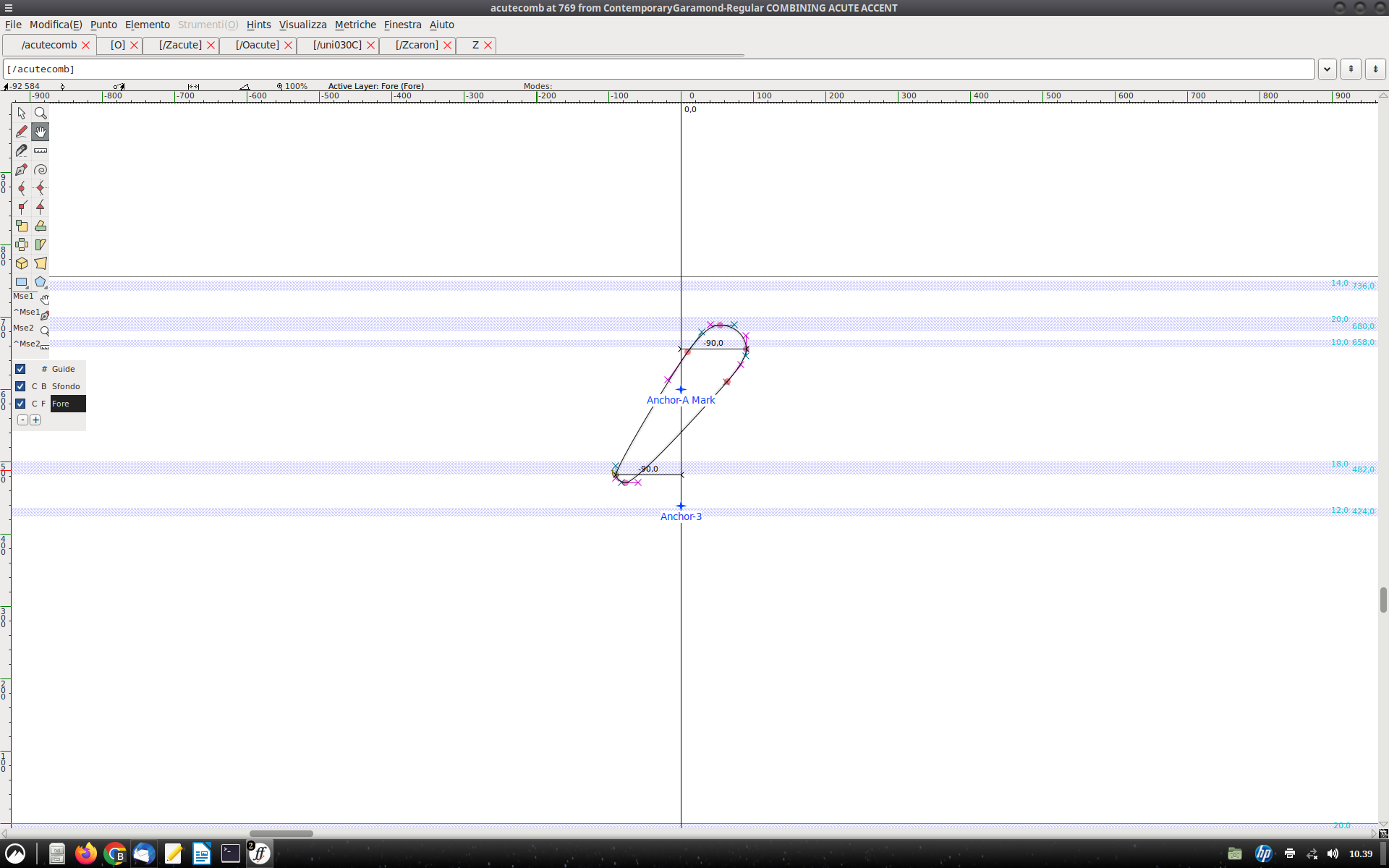Activate the magnify tool
This screenshot has height=868, width=1389.
pos(40,113)
